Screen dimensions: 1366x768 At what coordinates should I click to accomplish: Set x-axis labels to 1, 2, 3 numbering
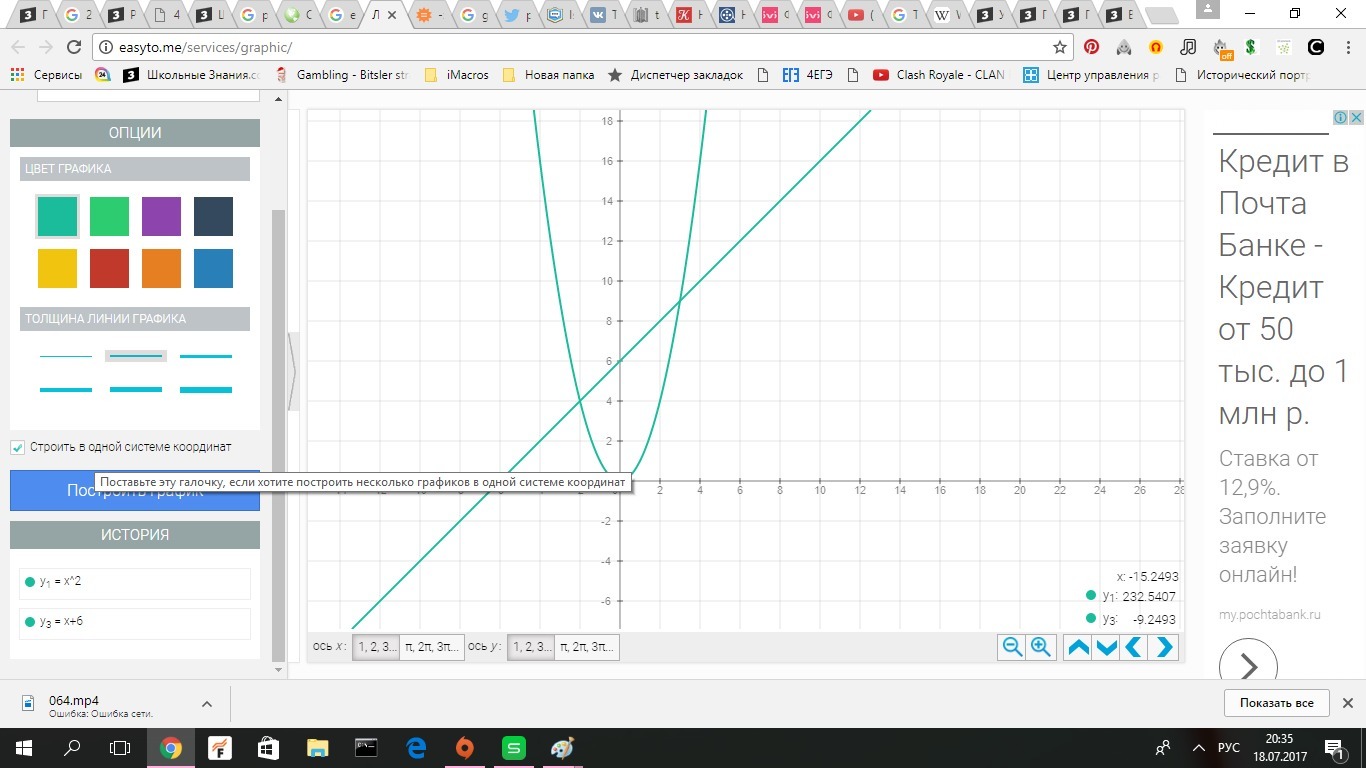pos(376,647)
